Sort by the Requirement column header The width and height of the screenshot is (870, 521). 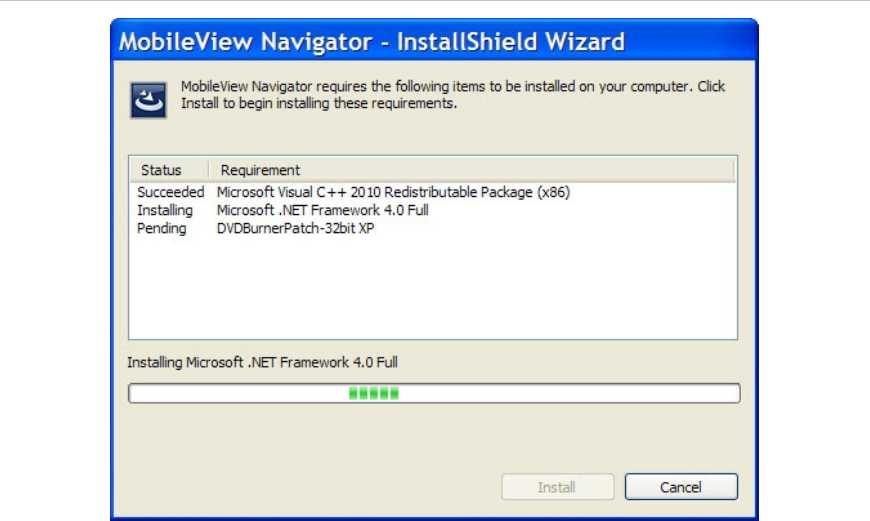click(260, 170)
